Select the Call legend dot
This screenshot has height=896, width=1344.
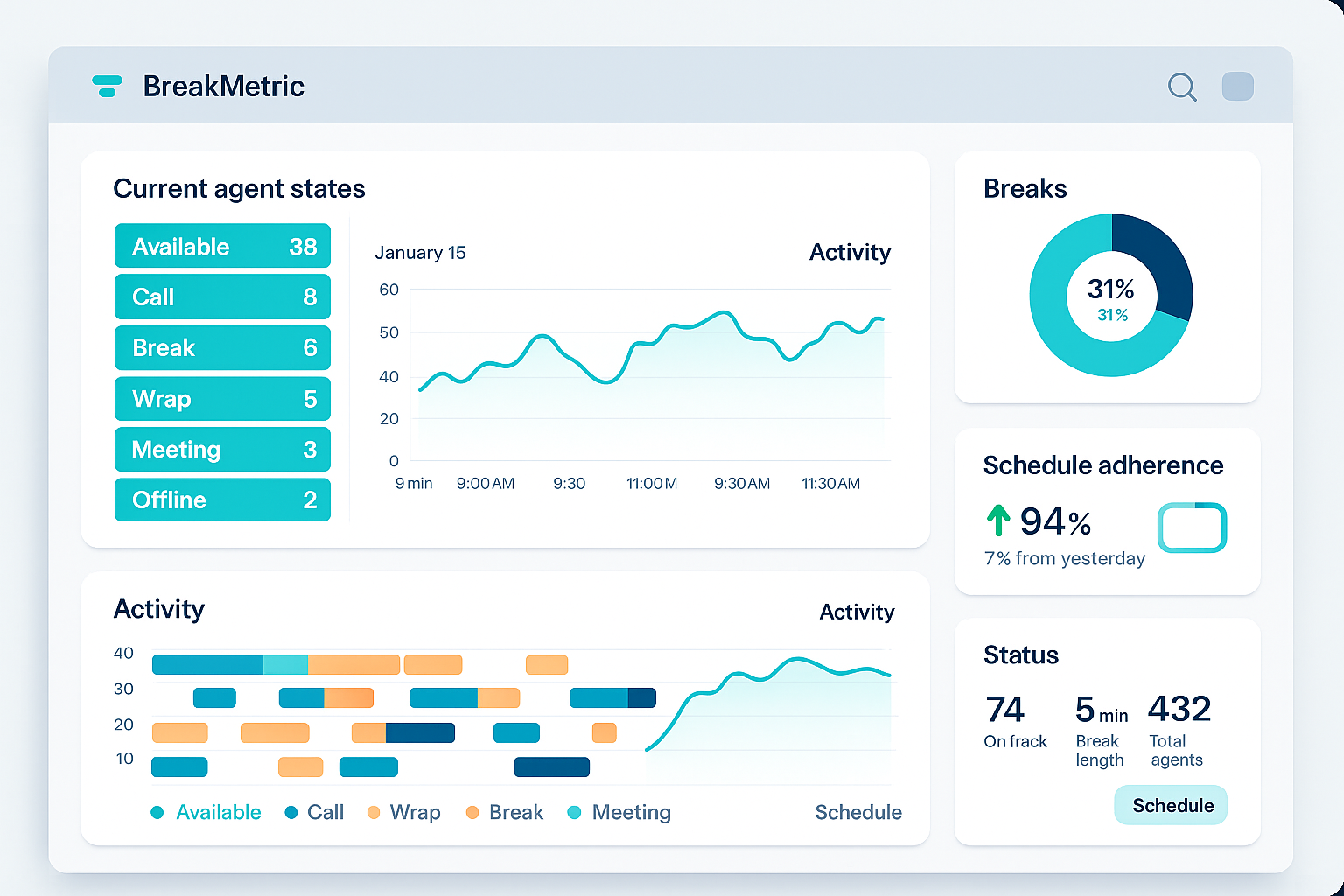pos(292,812)
